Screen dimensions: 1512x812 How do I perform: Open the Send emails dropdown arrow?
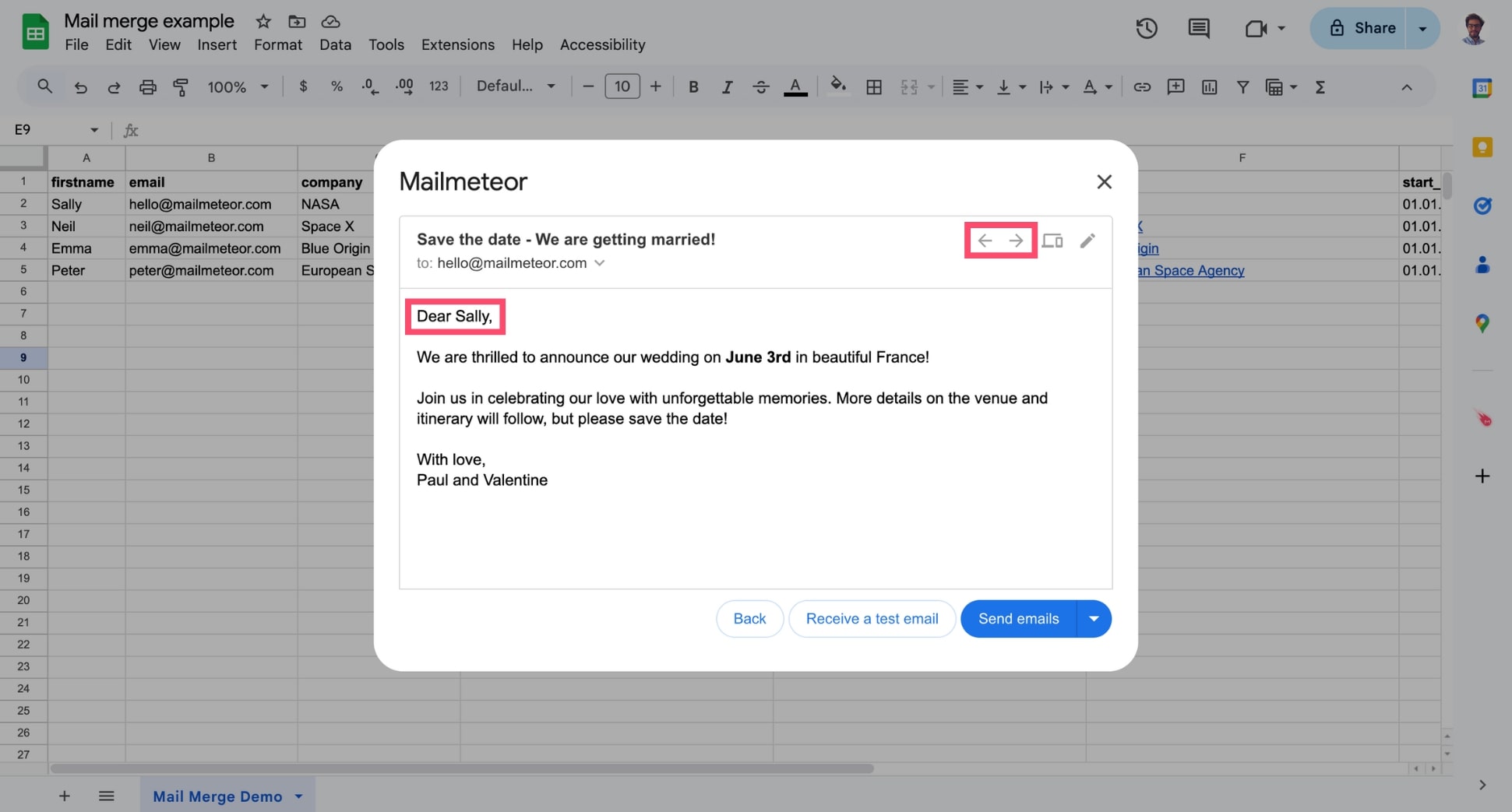click(1094, 618)
